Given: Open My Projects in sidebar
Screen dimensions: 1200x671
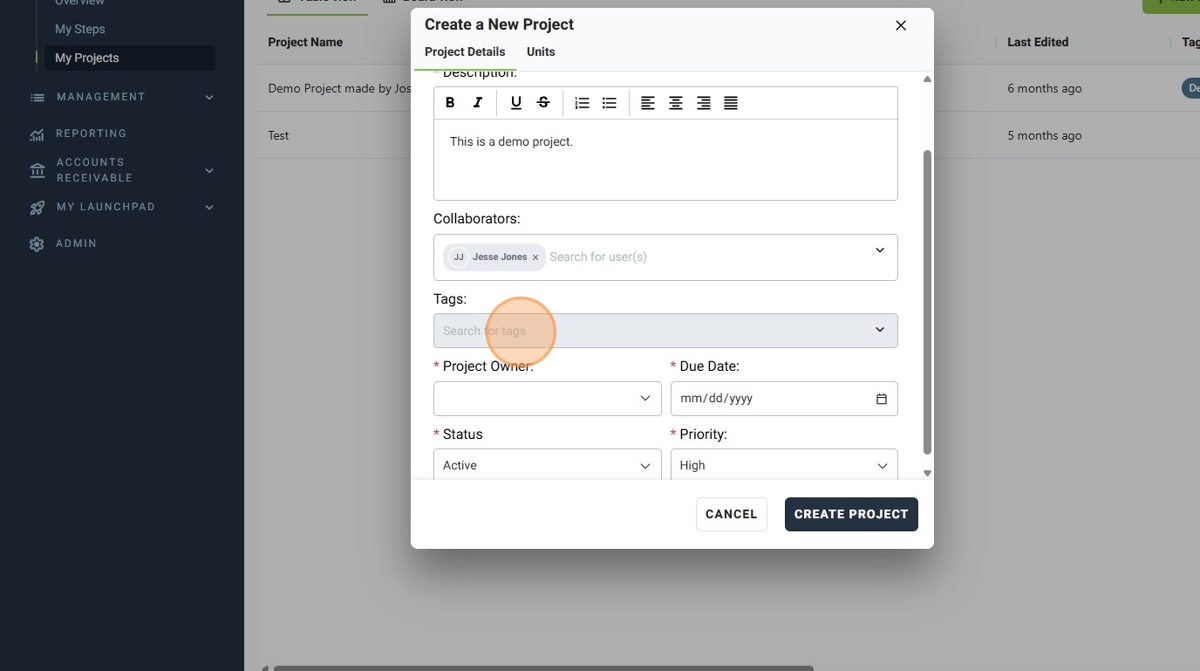Looking at the screenshot, I should [130, 58].
